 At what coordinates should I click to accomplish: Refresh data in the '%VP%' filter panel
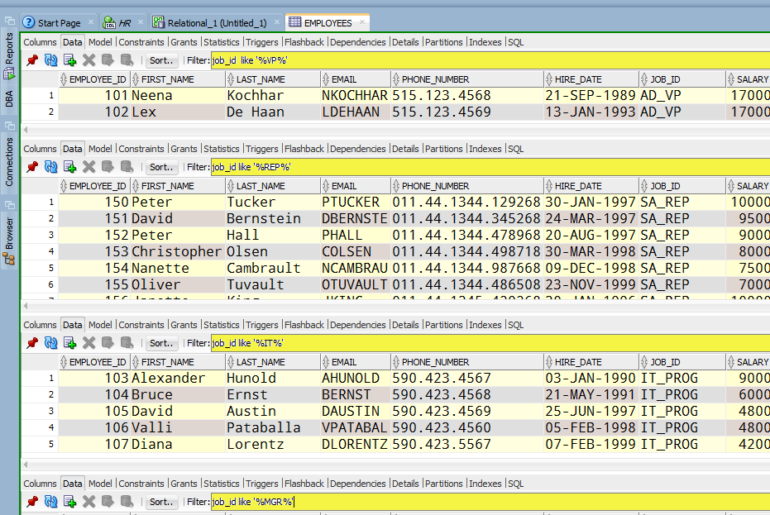pyautogui.click(x=51, y=60)
